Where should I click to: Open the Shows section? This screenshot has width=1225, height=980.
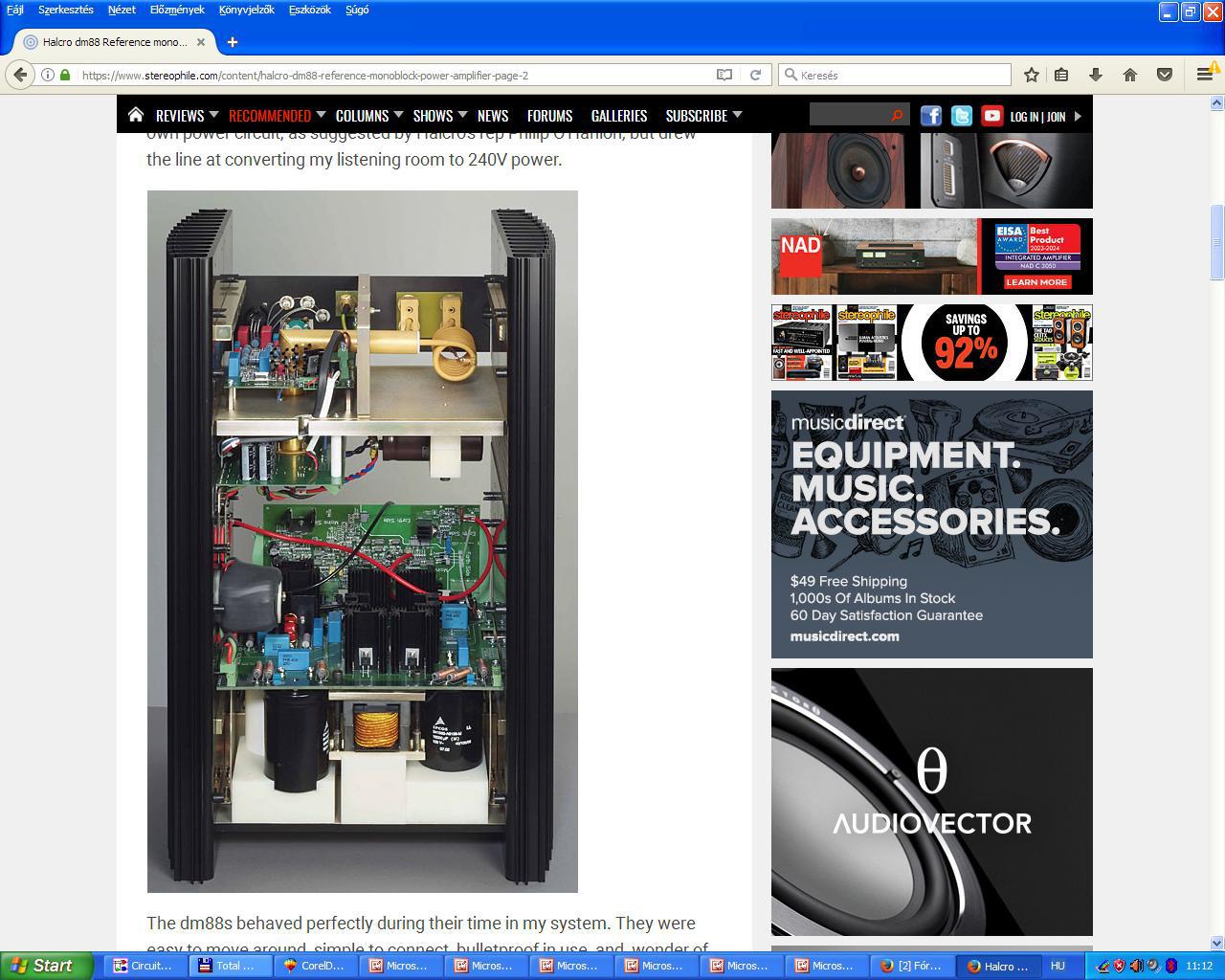[433, 115]
